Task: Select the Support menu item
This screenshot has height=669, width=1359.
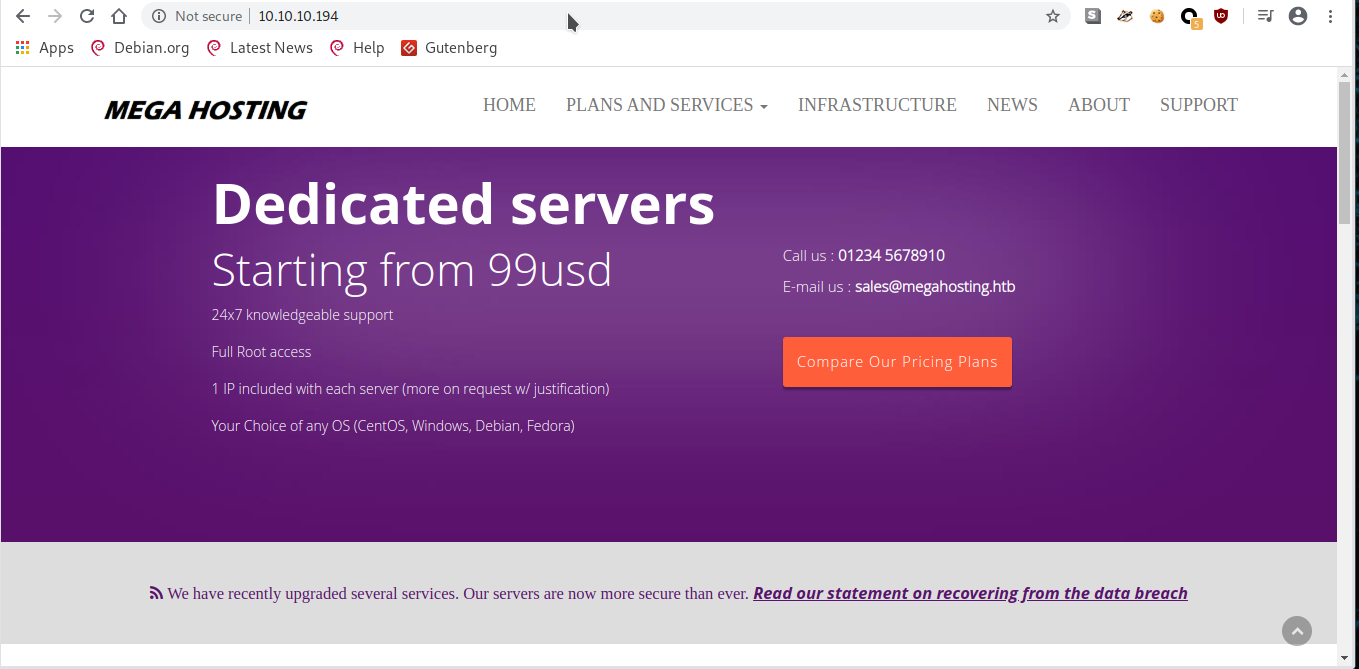Action: click(1198, 105)
